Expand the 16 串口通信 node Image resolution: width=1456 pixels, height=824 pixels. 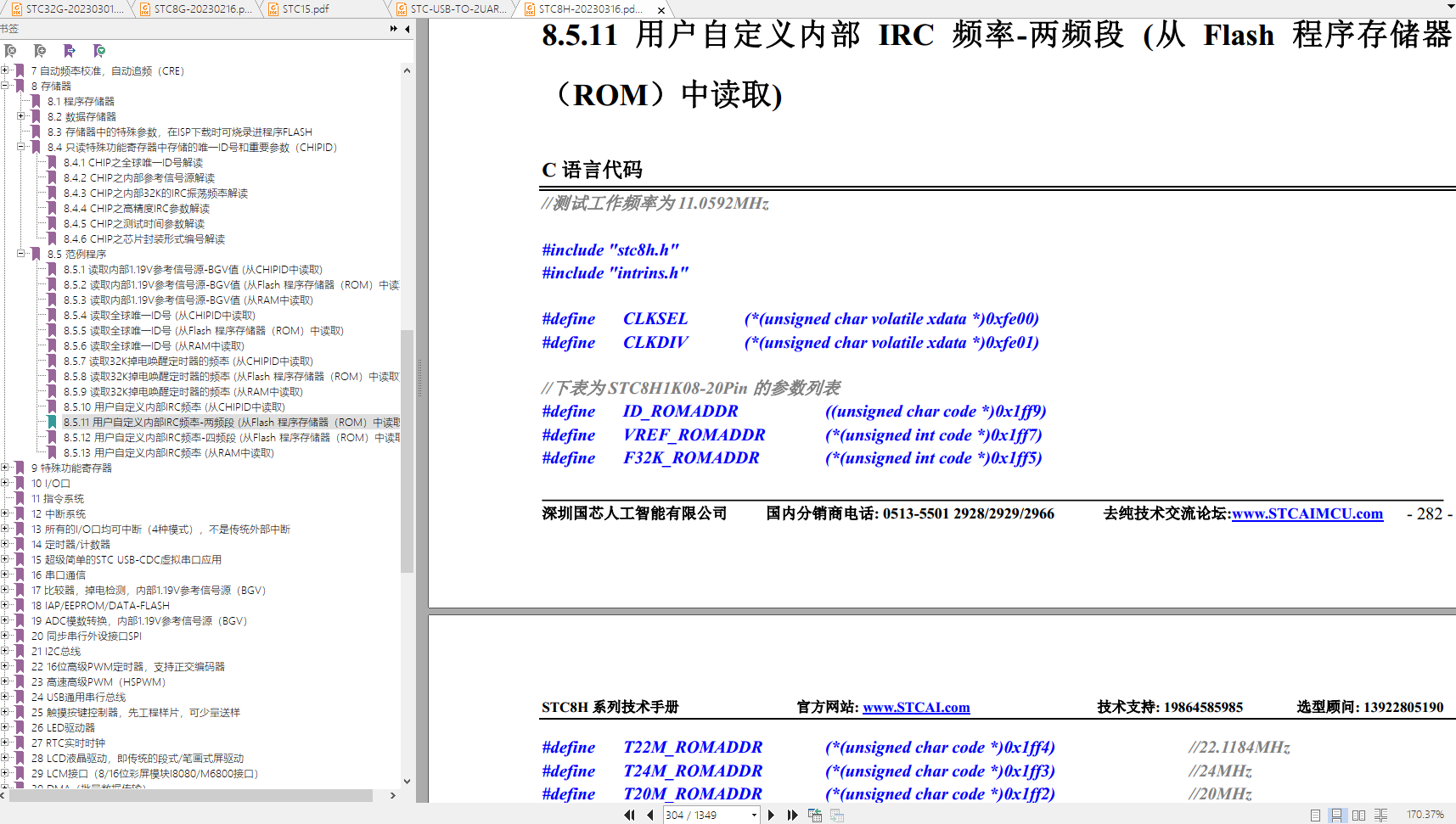pos(5,575)
